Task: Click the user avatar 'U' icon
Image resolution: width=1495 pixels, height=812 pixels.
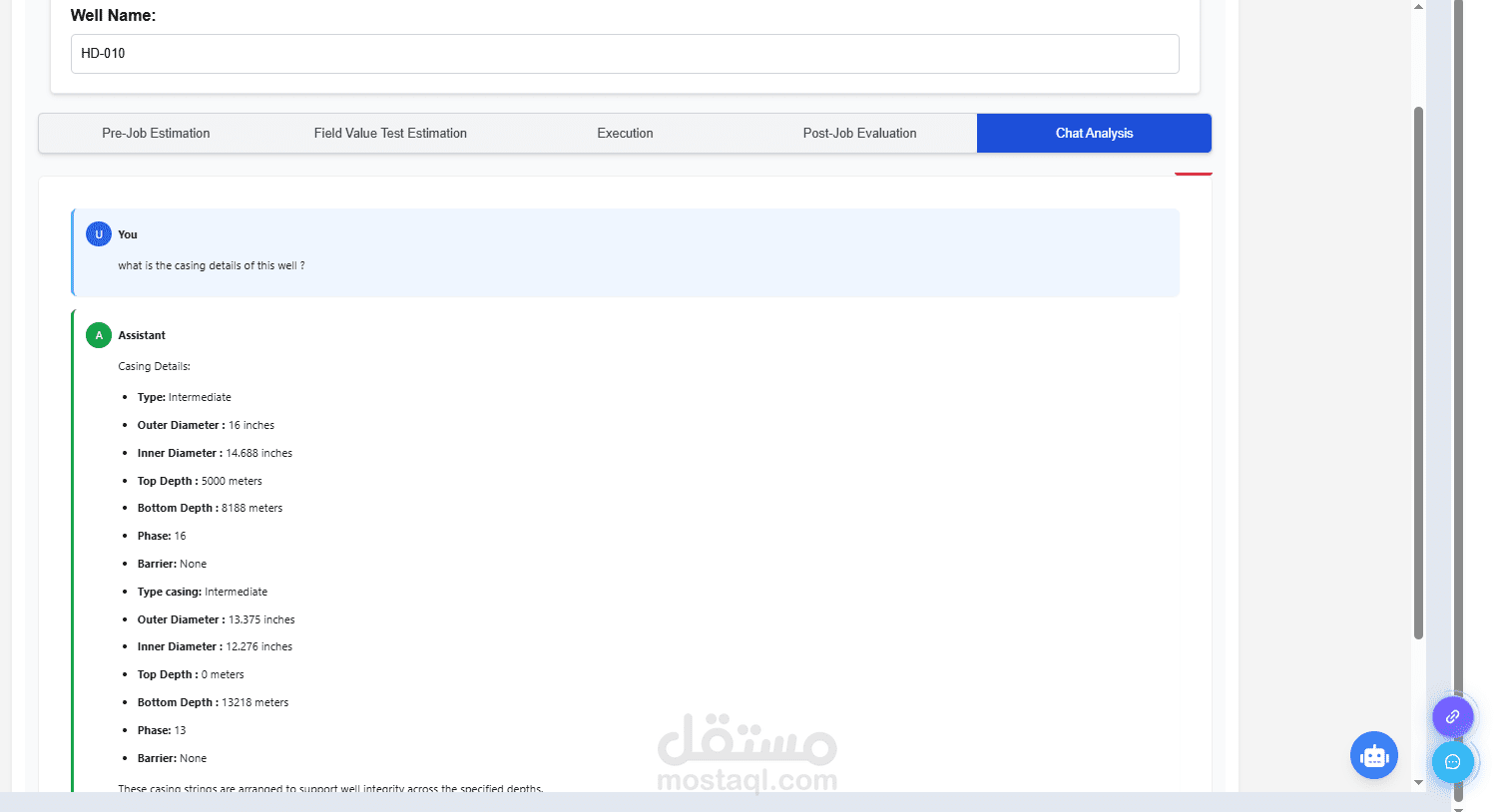Action: (99, 234)
